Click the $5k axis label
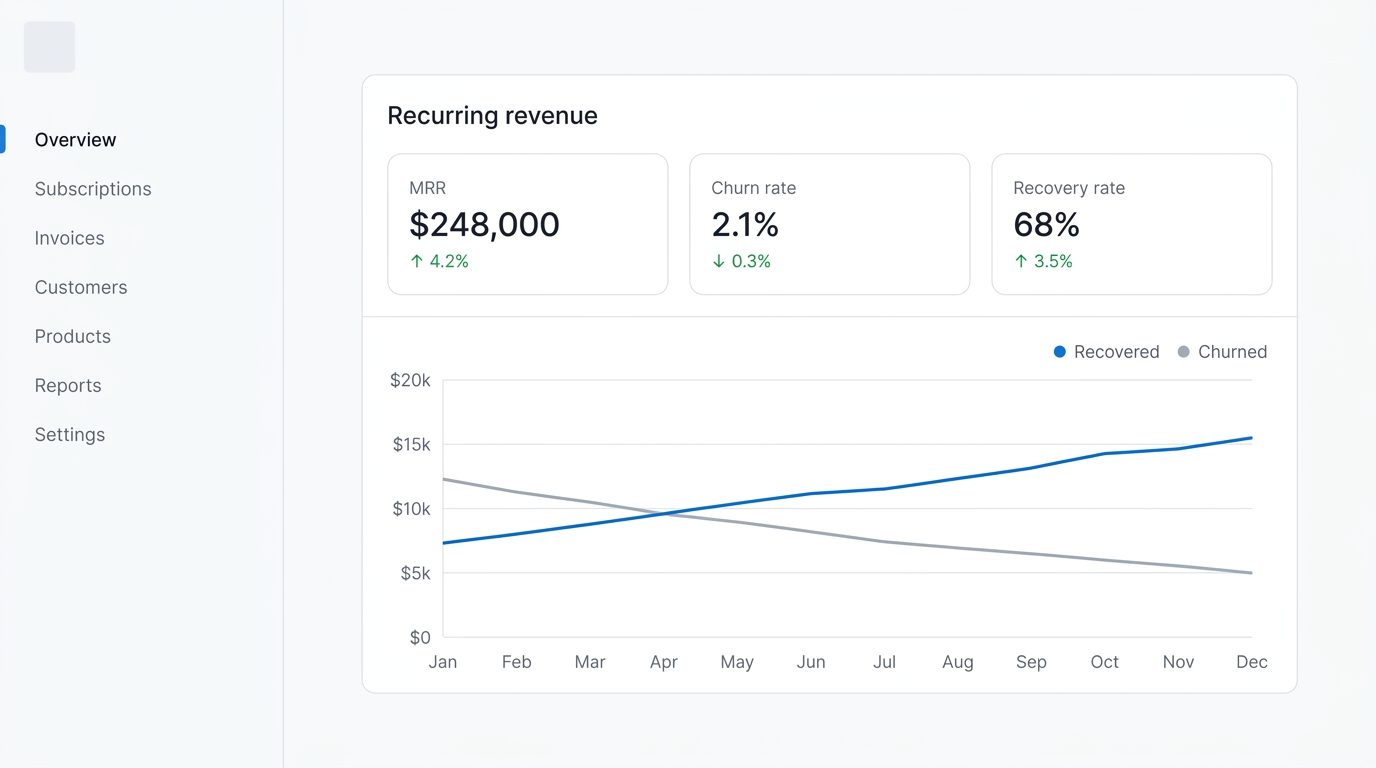This screenshot has height=768, width=1376. [x=415, y=573]
